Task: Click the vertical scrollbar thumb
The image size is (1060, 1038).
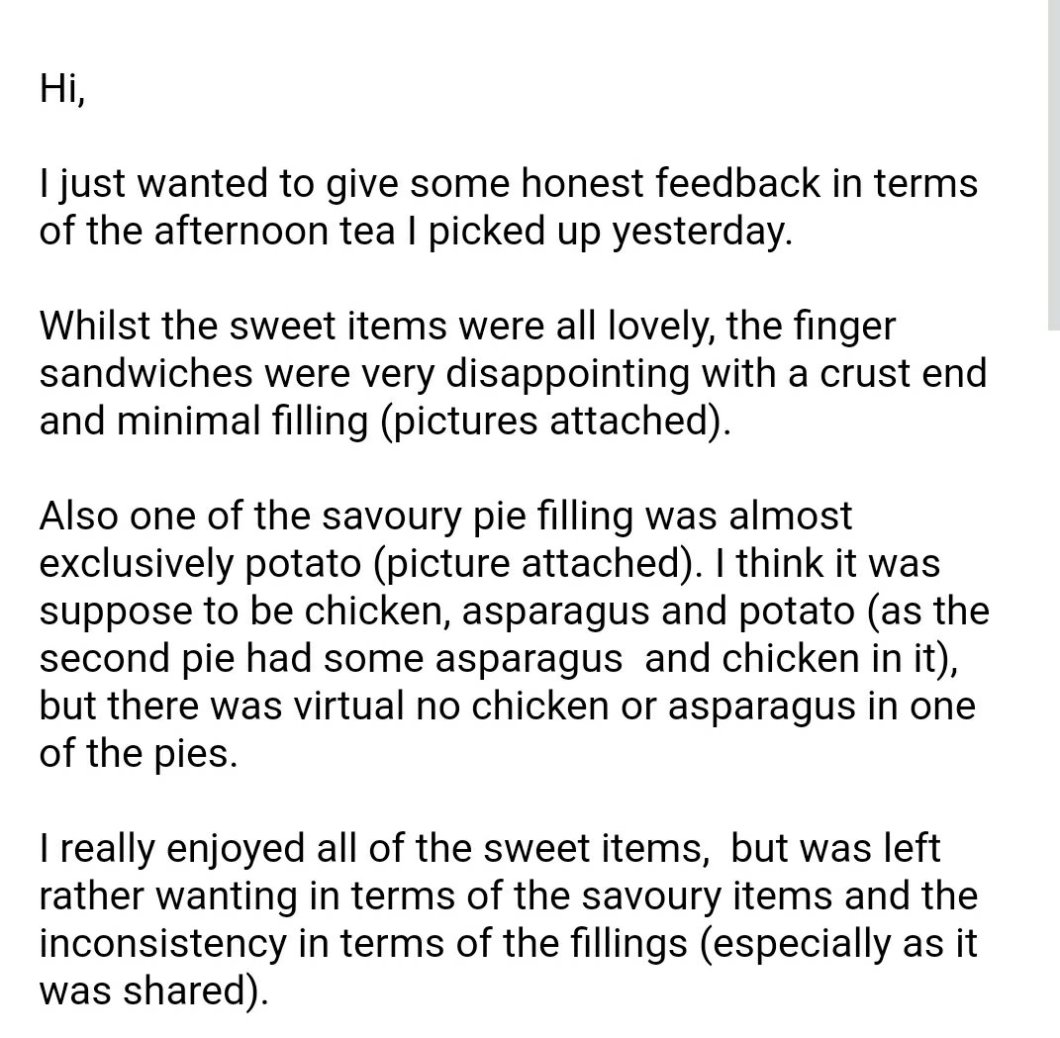Action: (x=1052, y=165)
